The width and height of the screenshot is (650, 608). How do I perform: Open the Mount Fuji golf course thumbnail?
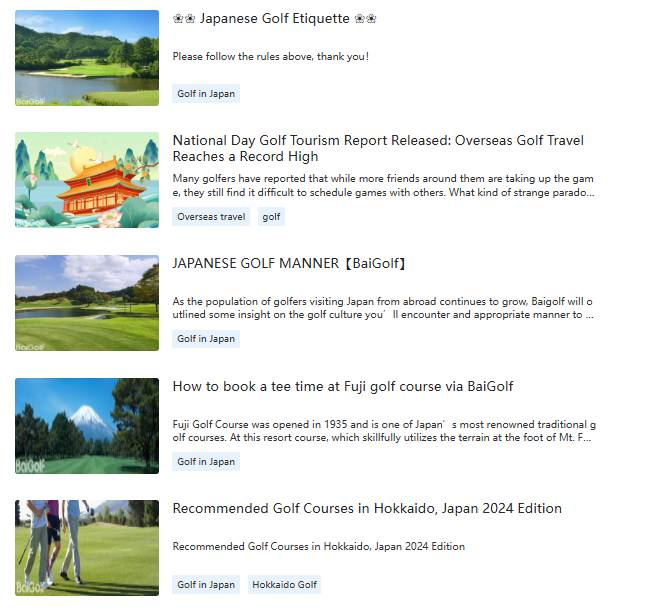87,425
